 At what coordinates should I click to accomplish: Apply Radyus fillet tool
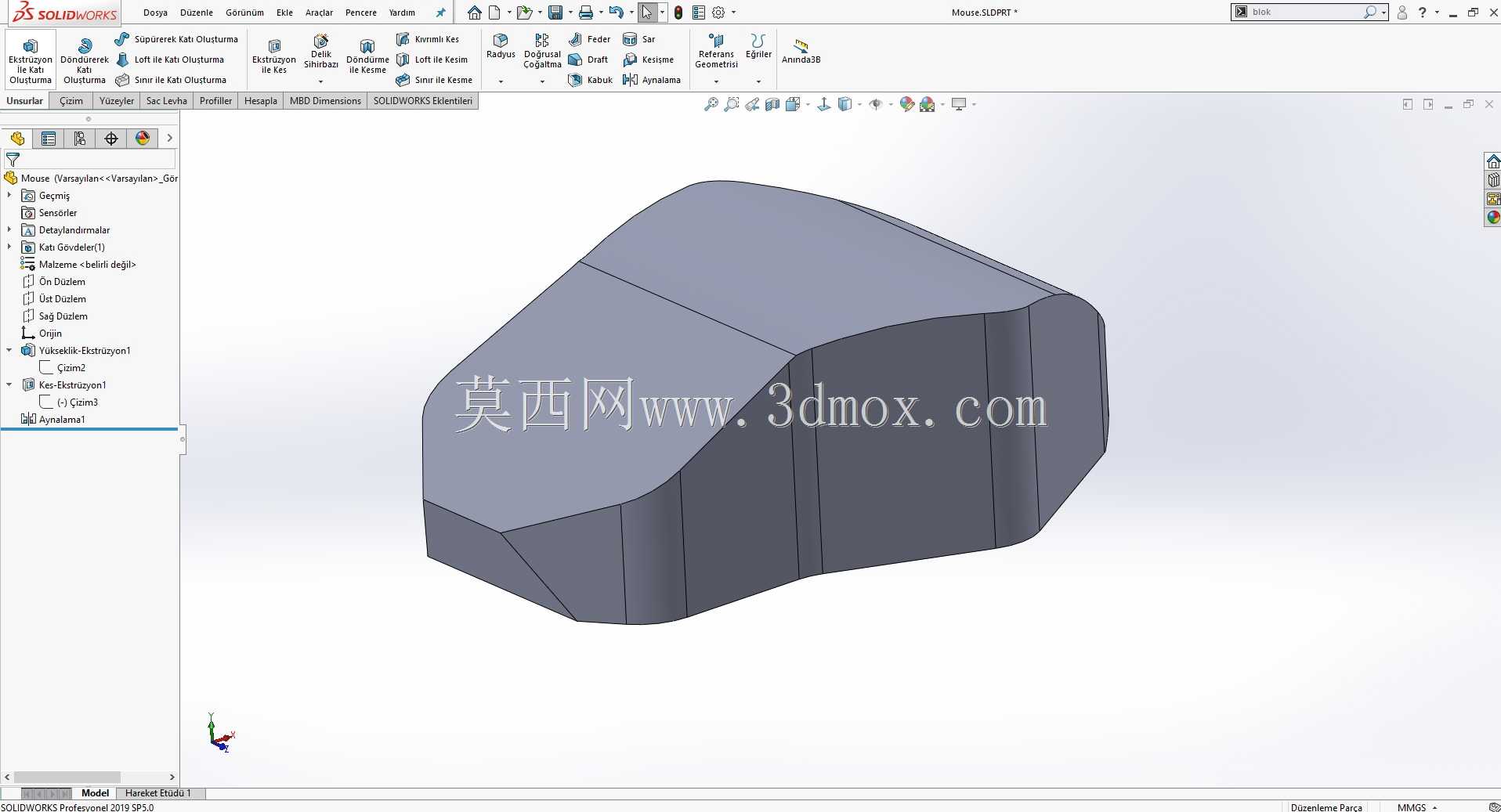pyautogui.click(x=501, y=46)
